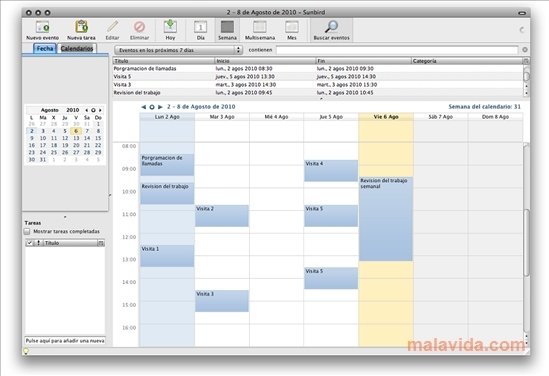
Task: Click the lightbulb status bar icon
Action: pyautogui.click(x=26, y=351)
